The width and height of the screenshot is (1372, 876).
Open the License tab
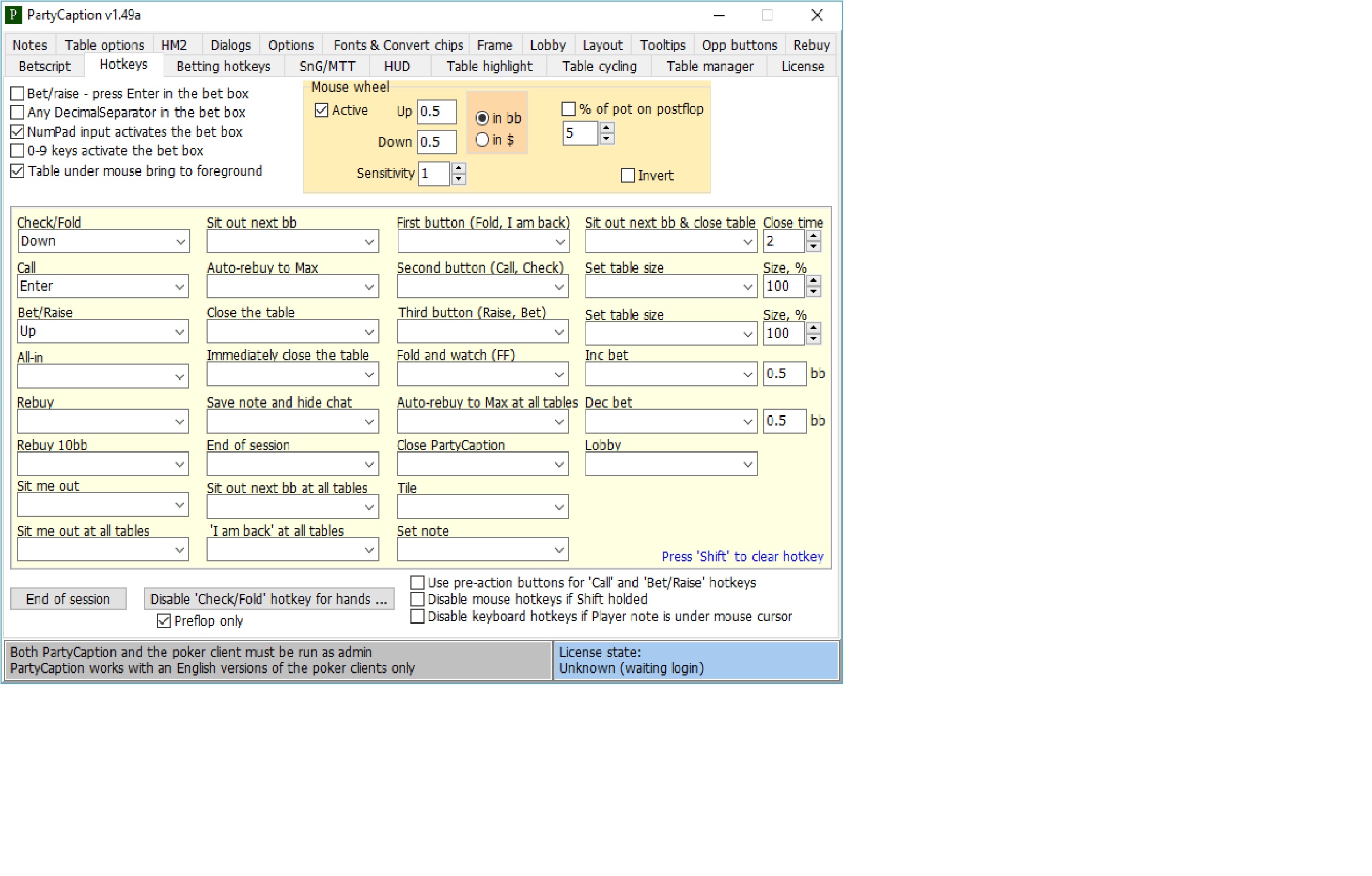tap(802, 66)
